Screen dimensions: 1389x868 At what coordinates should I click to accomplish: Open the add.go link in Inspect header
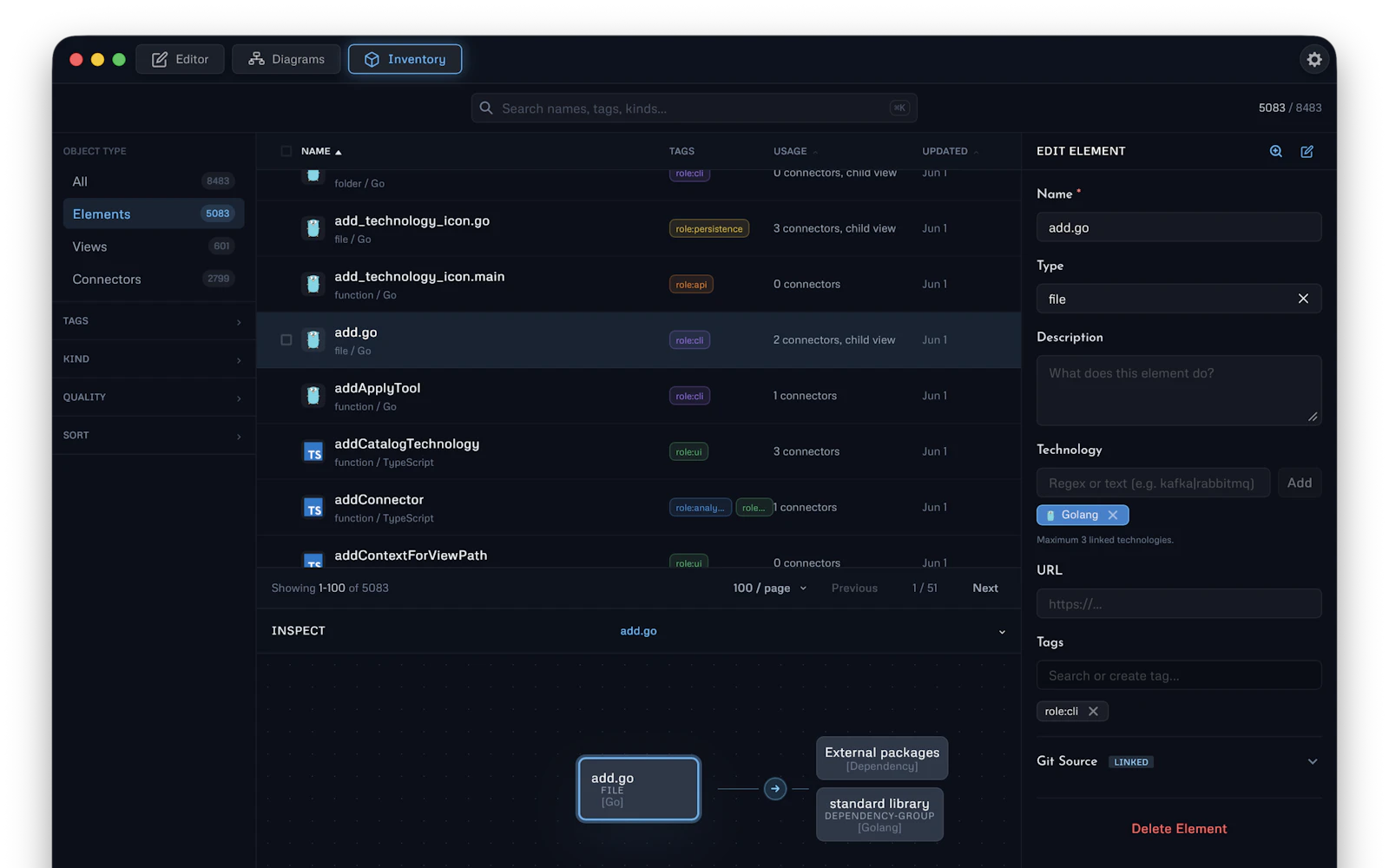[x=638, y=631]
